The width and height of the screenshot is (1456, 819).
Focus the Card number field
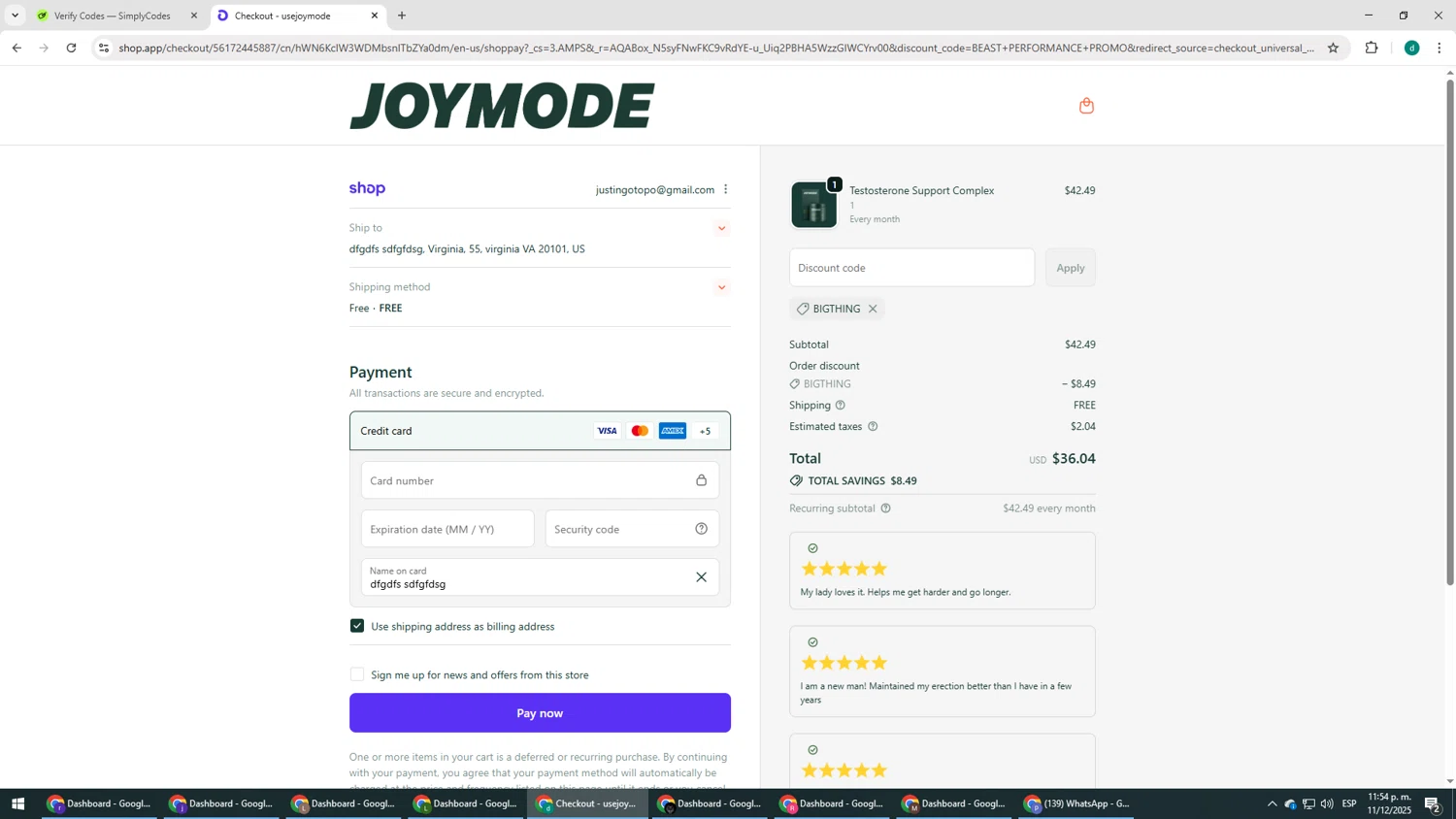[x=540, y=480]
